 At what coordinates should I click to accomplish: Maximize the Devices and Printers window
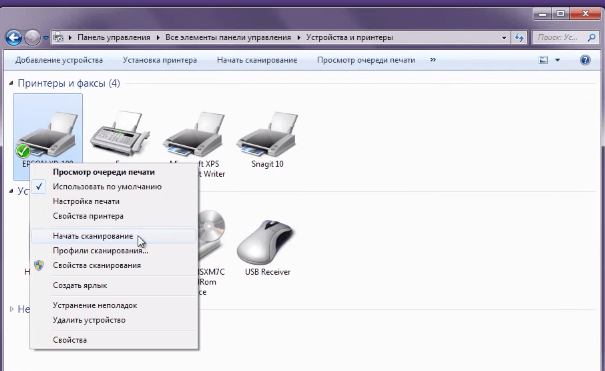click(x=561, y=14)
